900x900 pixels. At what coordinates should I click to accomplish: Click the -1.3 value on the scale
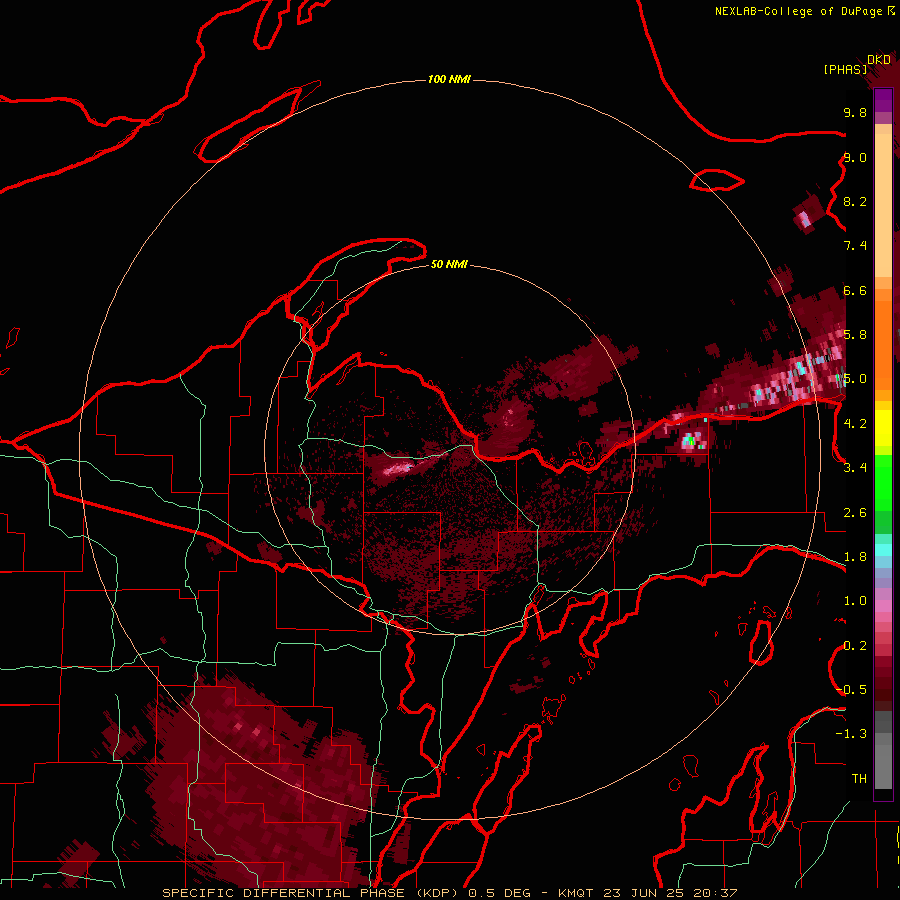pos(851,734)
